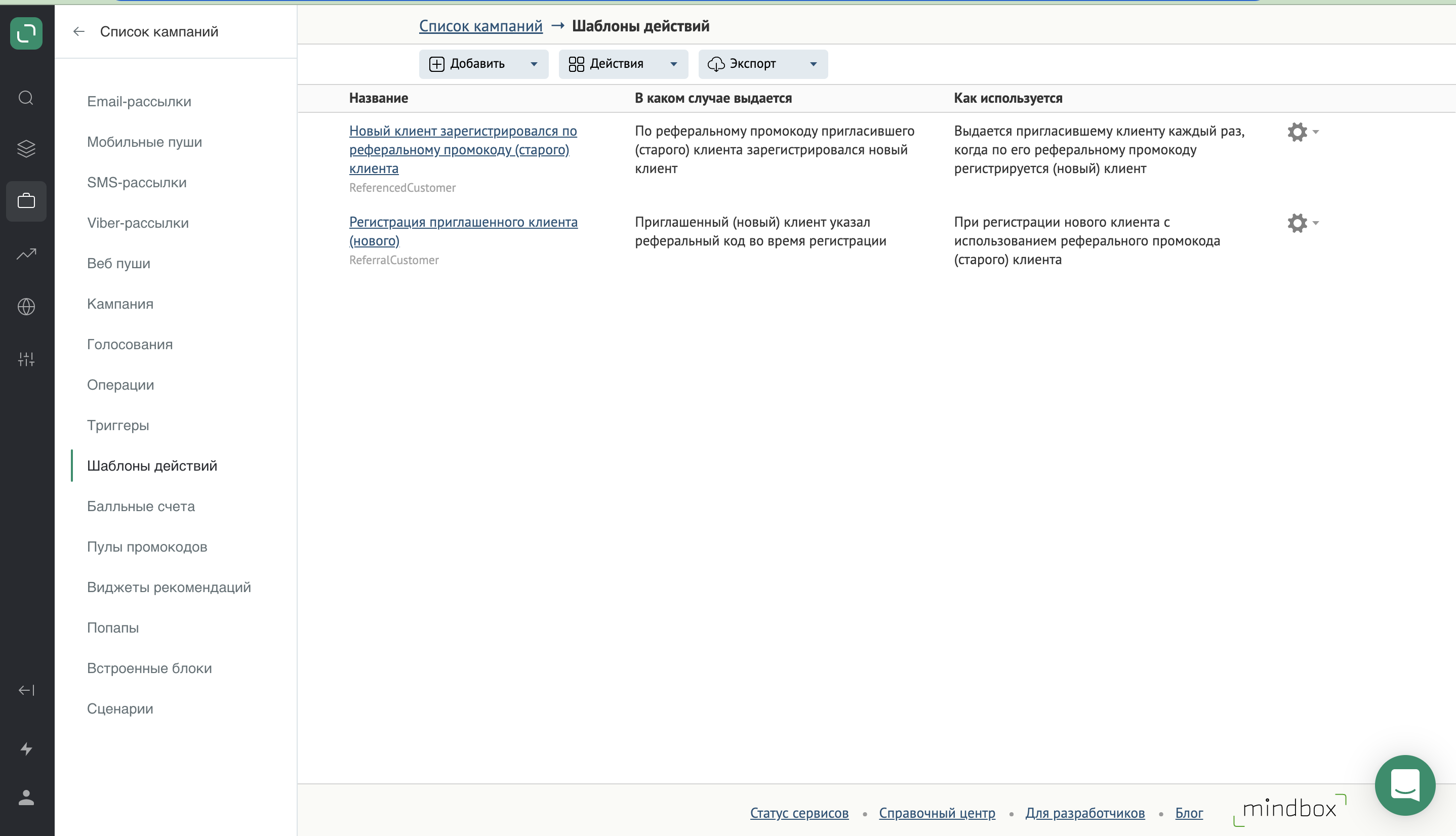1456x836 pixels.
Task: Open the trending chart analytics icon
Action: pyautogui.click(x=26, y=254)
